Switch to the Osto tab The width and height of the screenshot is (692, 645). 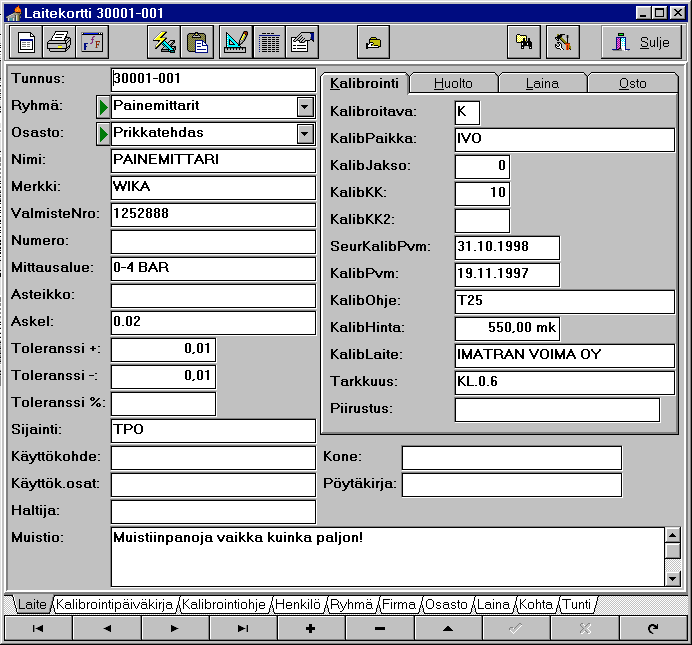pos(632,83)
